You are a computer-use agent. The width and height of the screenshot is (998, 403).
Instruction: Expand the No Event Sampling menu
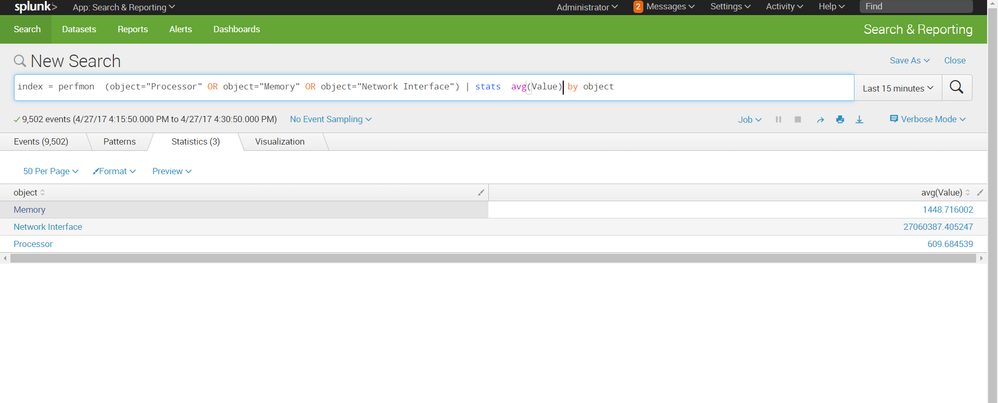330,119
